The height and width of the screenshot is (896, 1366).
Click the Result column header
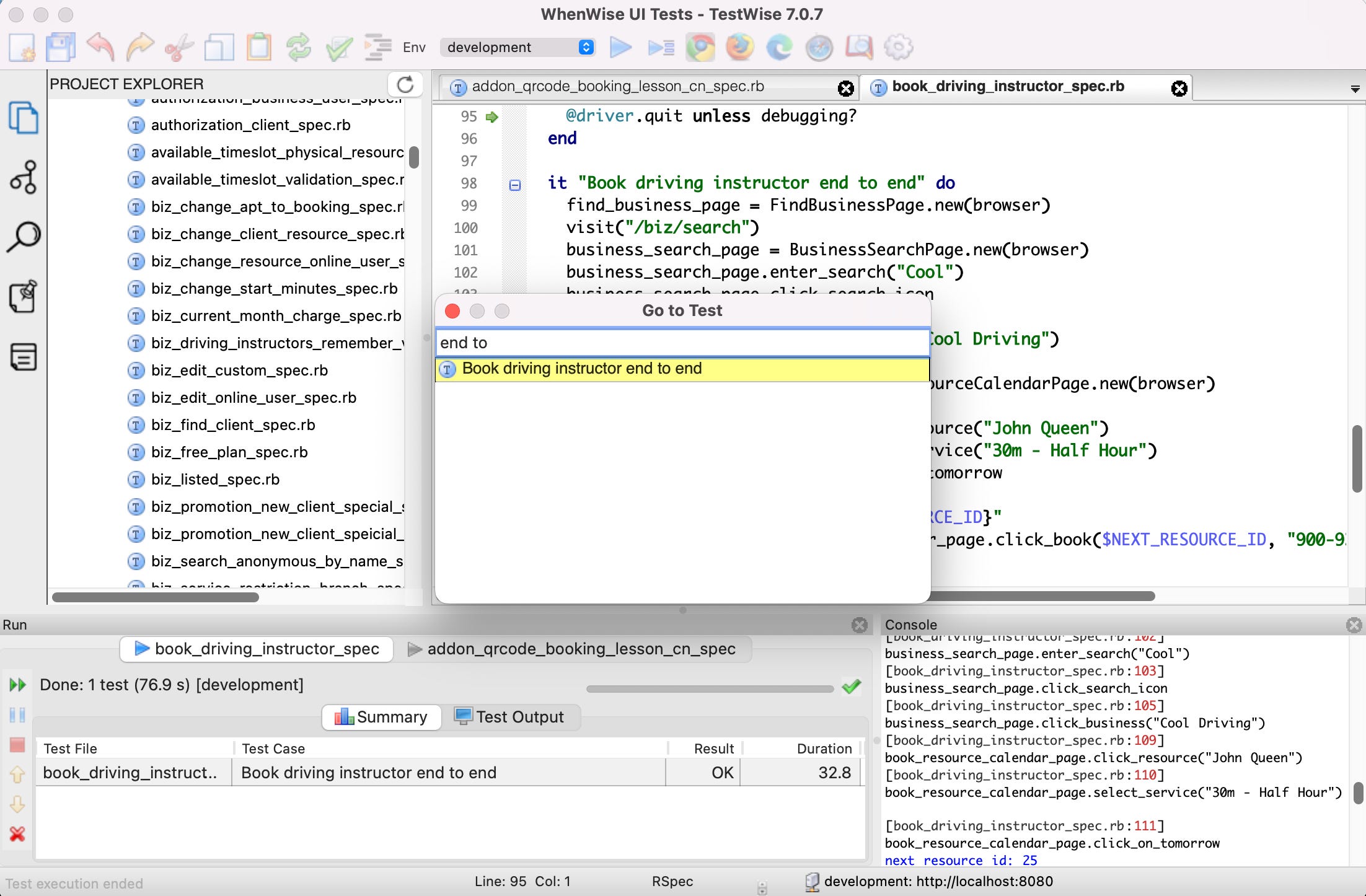click(x=705, y=749)
